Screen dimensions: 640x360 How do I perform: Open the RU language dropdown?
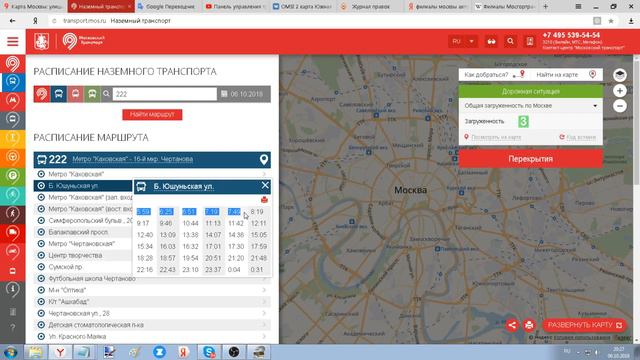(x=463, y=41)
